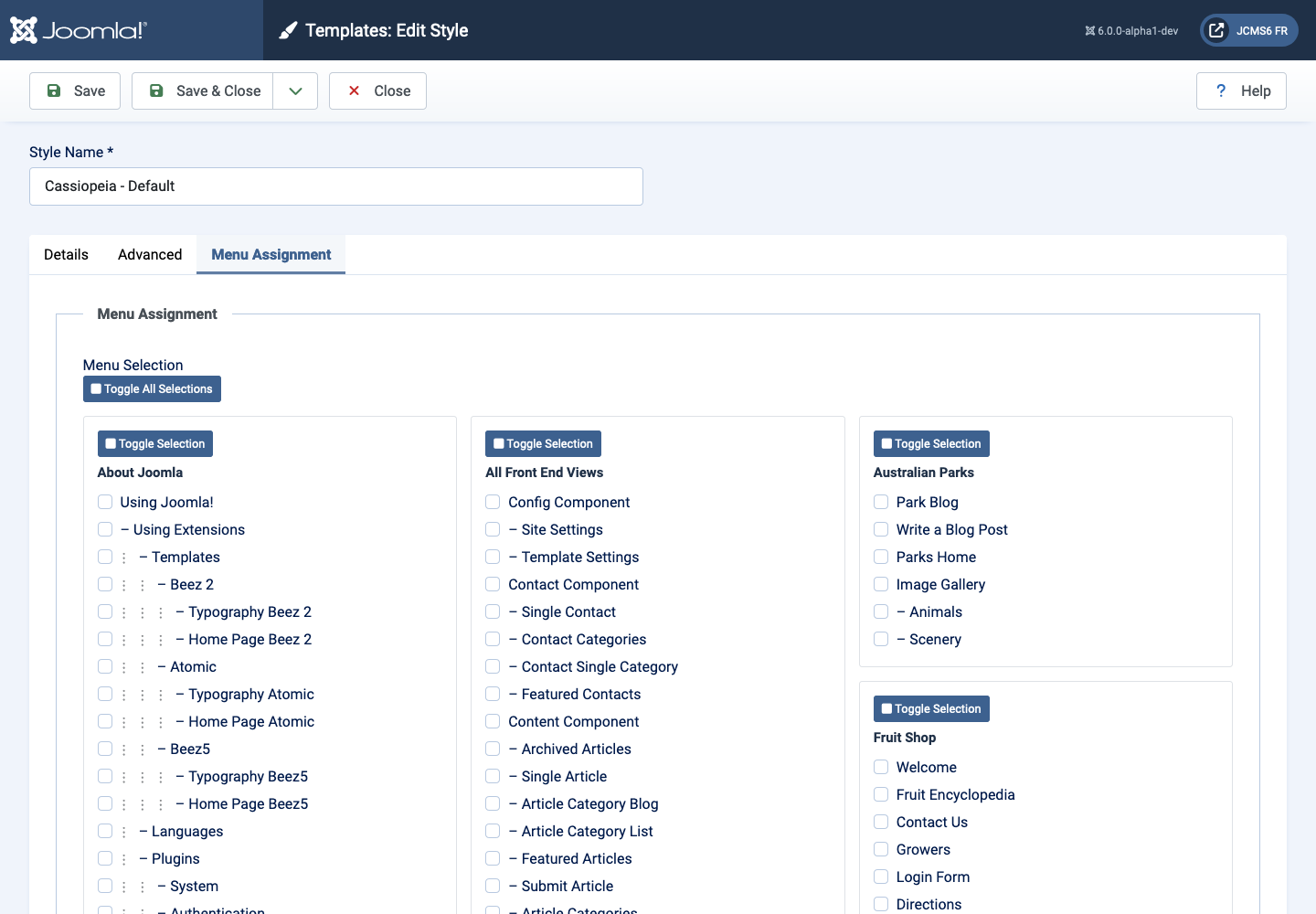Click the Joomla! logo
The image size is (1316, 914).
79,30
